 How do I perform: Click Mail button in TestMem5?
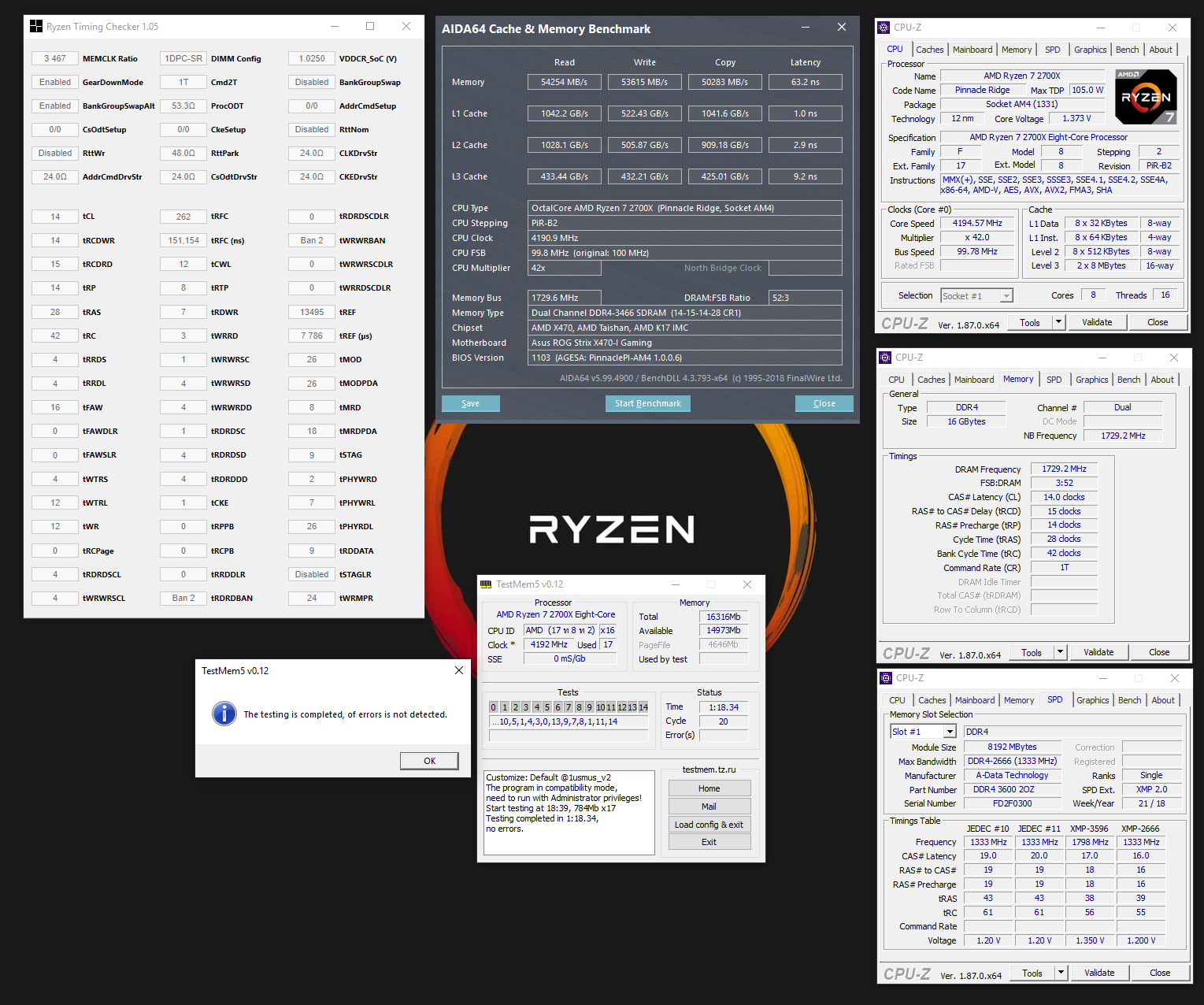pyautogui.click(x=709, y=807)
